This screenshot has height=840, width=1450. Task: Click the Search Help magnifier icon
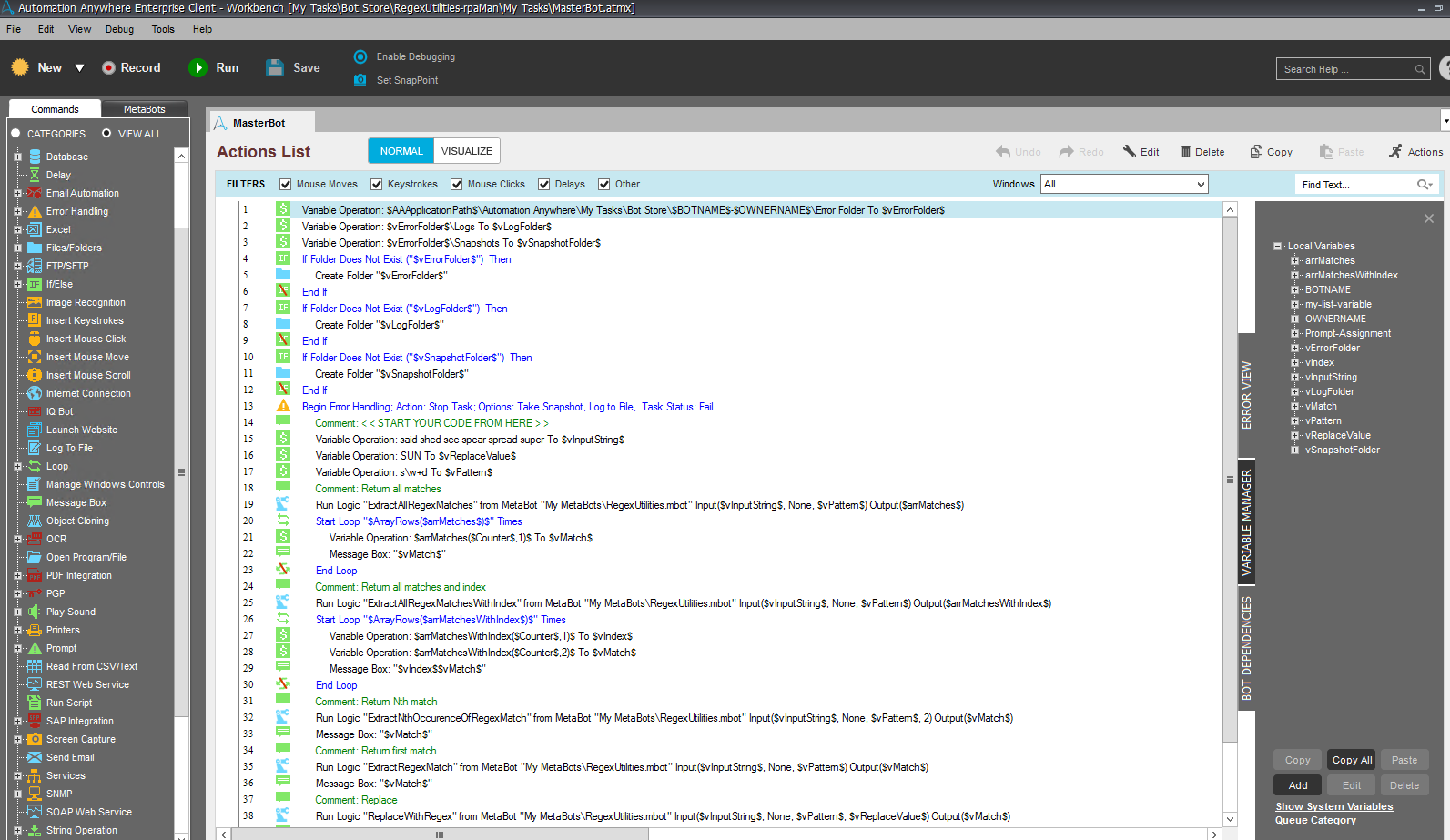click(1420, 69)
